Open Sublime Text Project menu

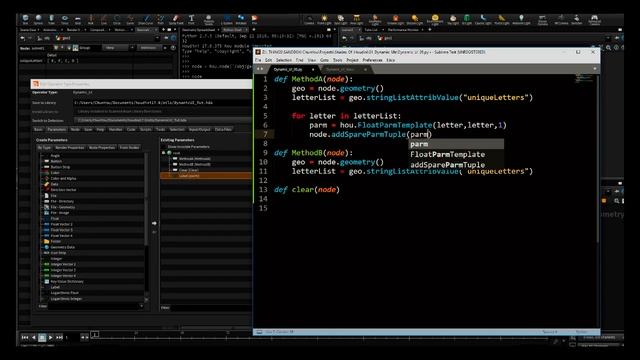coord(352,60)
